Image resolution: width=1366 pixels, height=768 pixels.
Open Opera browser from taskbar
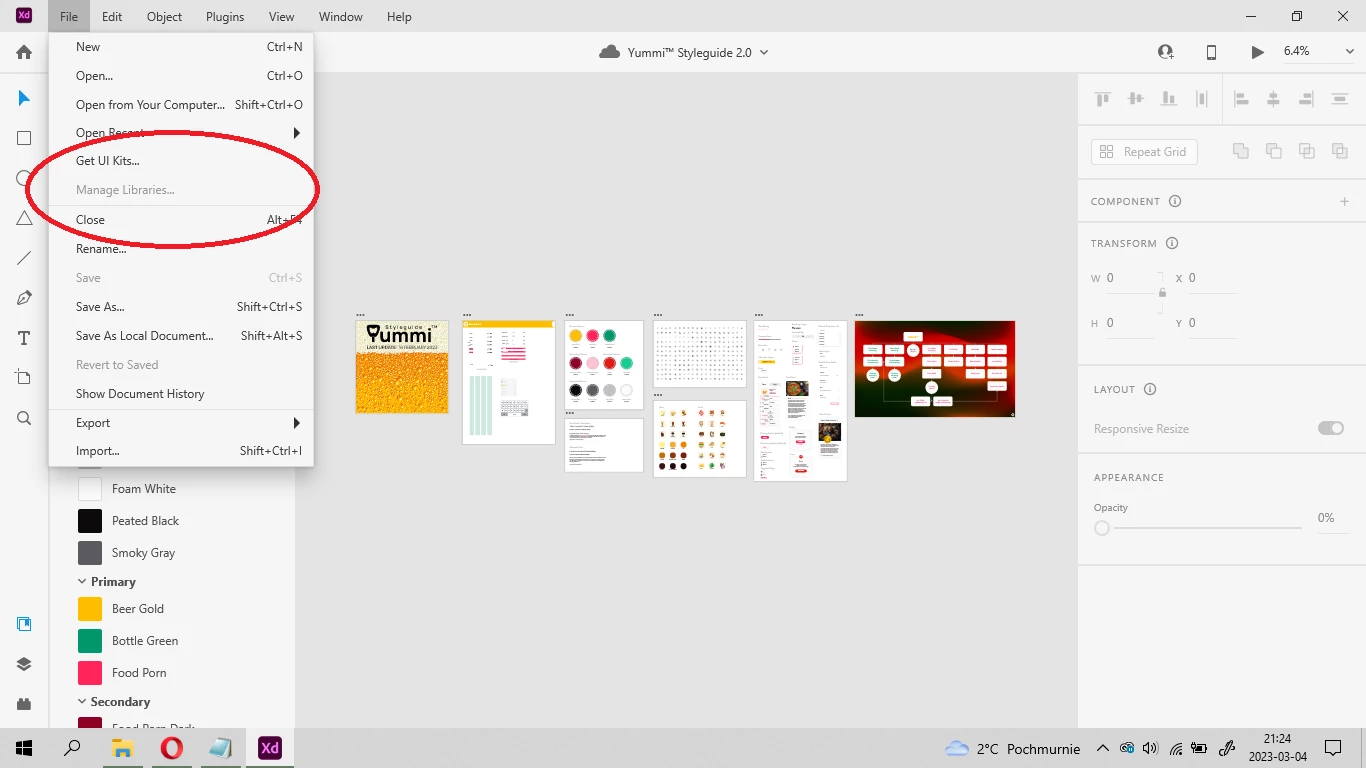(171, 748)
